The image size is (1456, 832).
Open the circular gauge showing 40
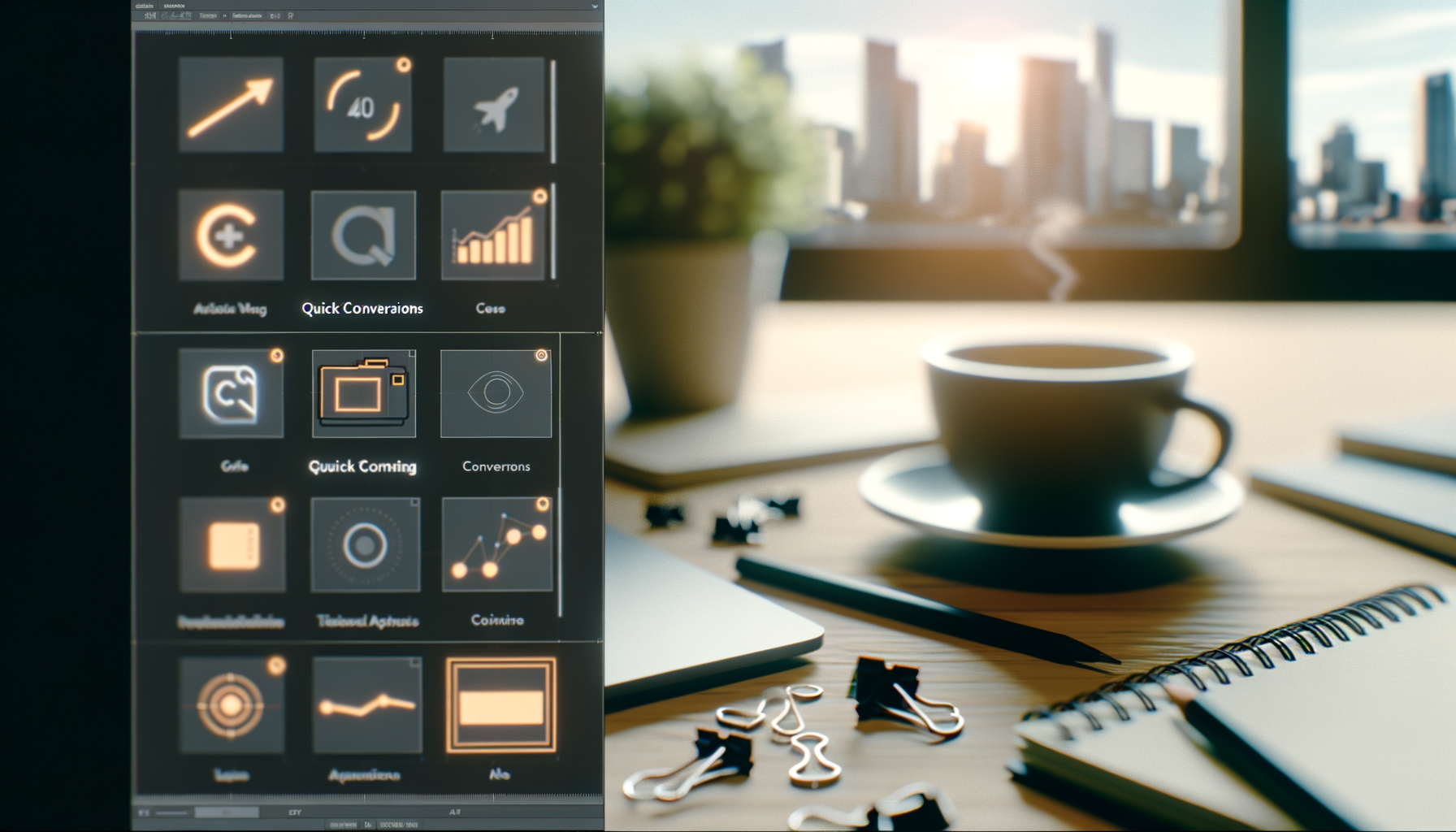pyautogui.click(x=362, y=105)
